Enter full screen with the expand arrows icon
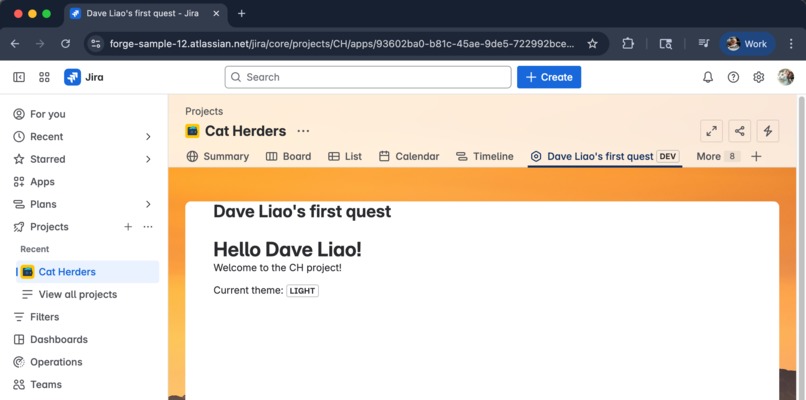 [x=711, y=131]
